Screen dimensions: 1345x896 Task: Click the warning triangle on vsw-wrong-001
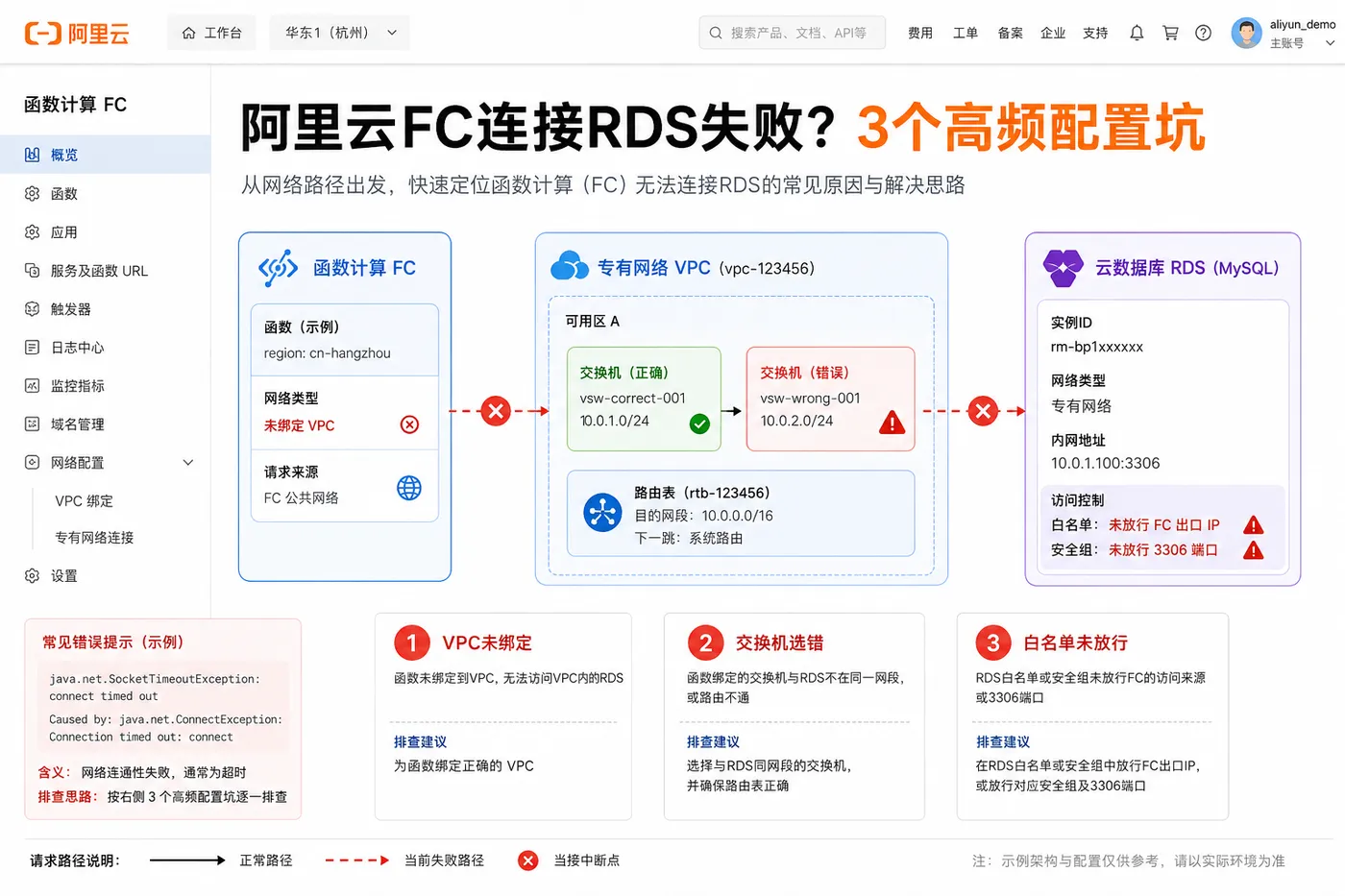point(893,422)
